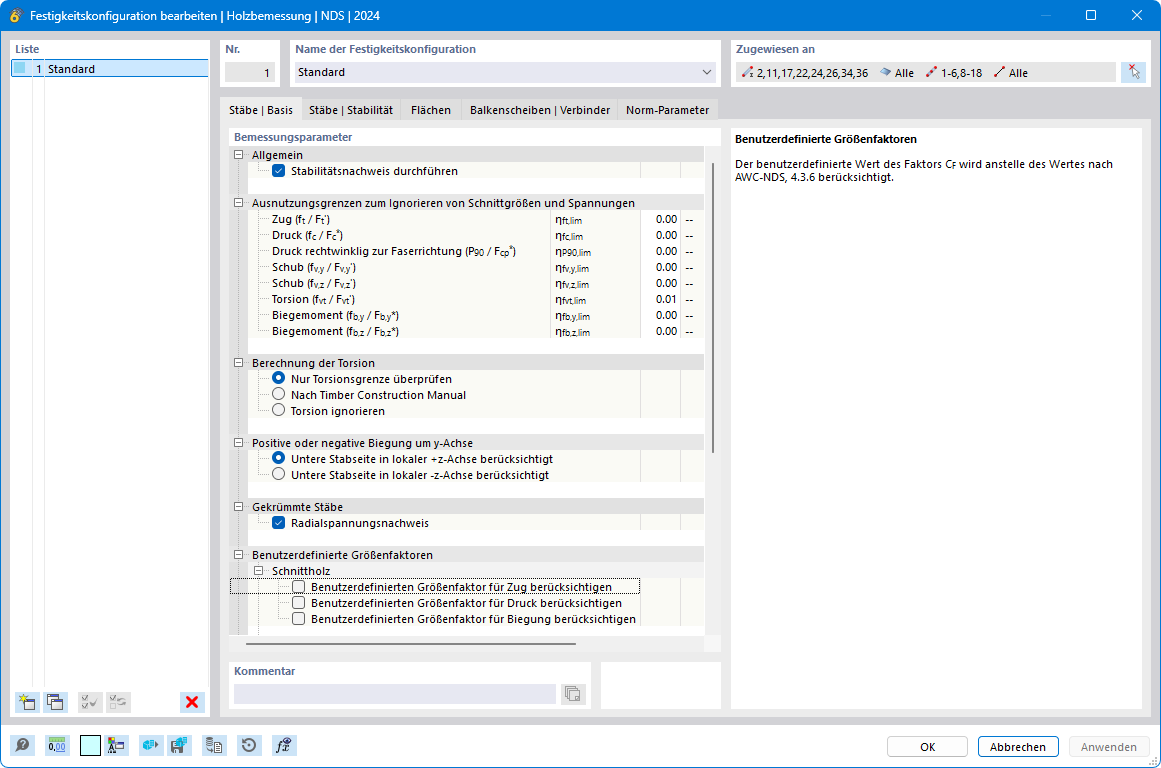Toggle Radialspannungsnachweis checkbox
1161x768 pixels.
[278, 523]
